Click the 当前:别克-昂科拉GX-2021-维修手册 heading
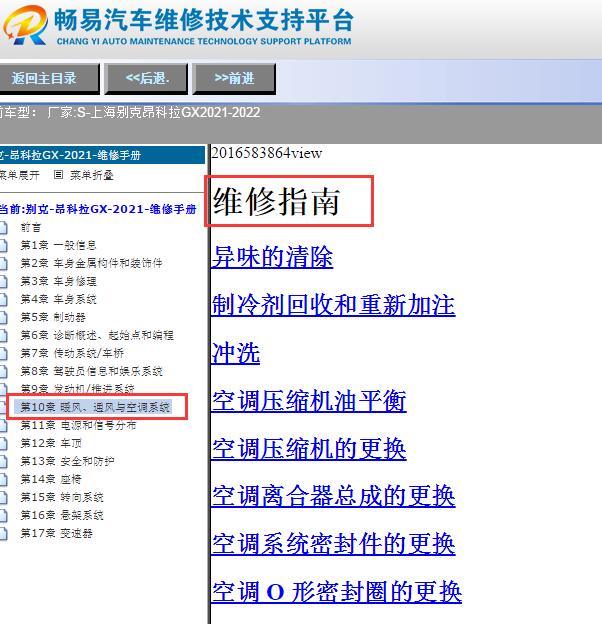 point(98,209)
